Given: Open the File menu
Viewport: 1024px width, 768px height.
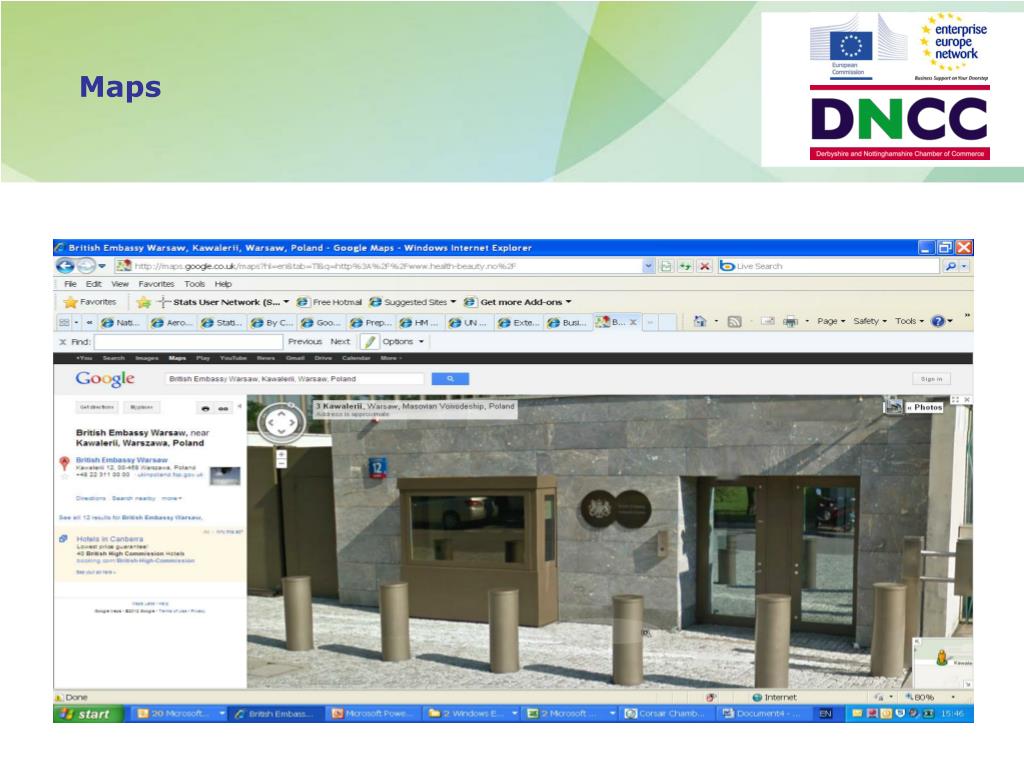Looking at the screenshot, I should point(71,284).
